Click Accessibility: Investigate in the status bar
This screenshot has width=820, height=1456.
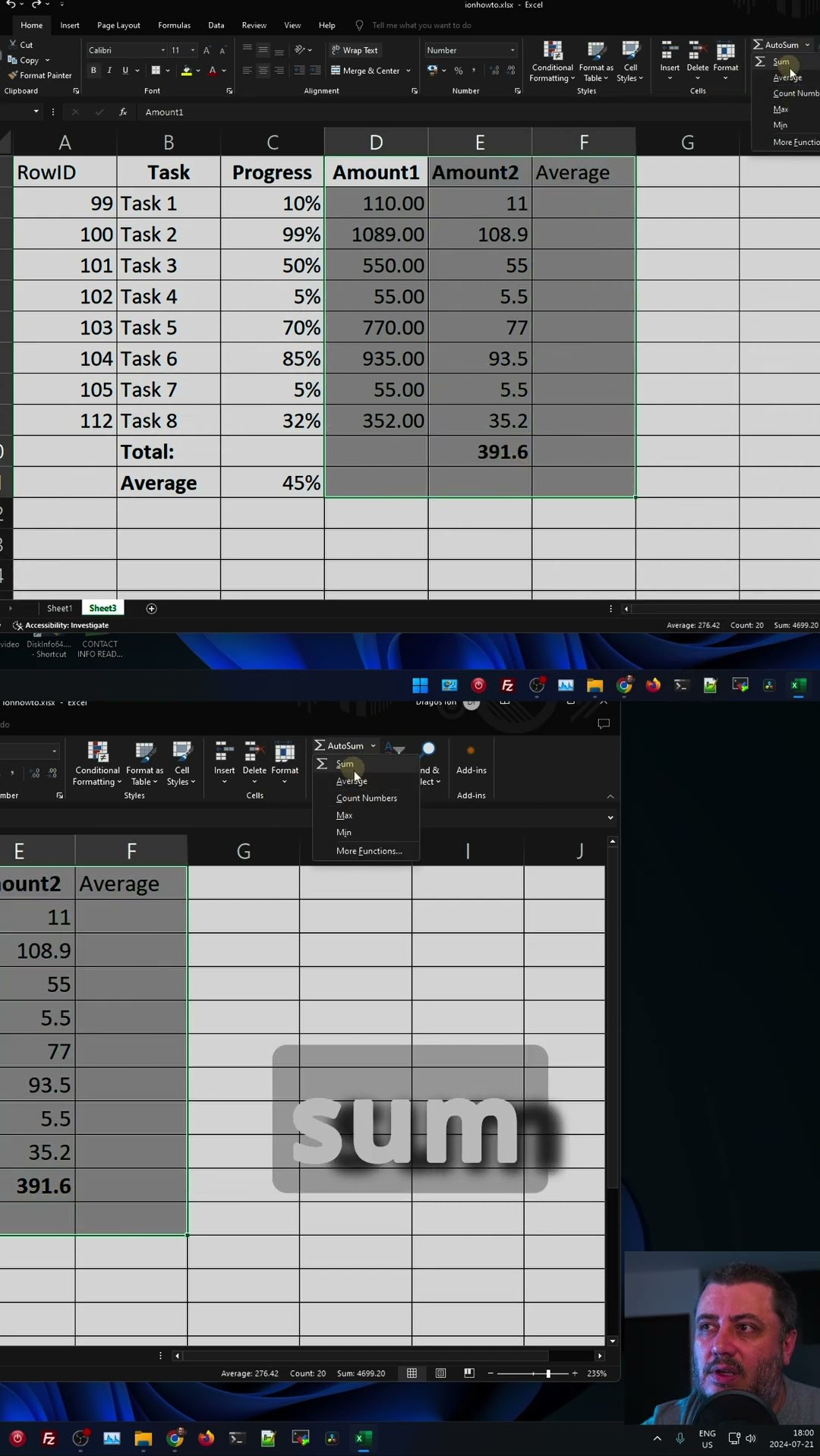(61, 626)
